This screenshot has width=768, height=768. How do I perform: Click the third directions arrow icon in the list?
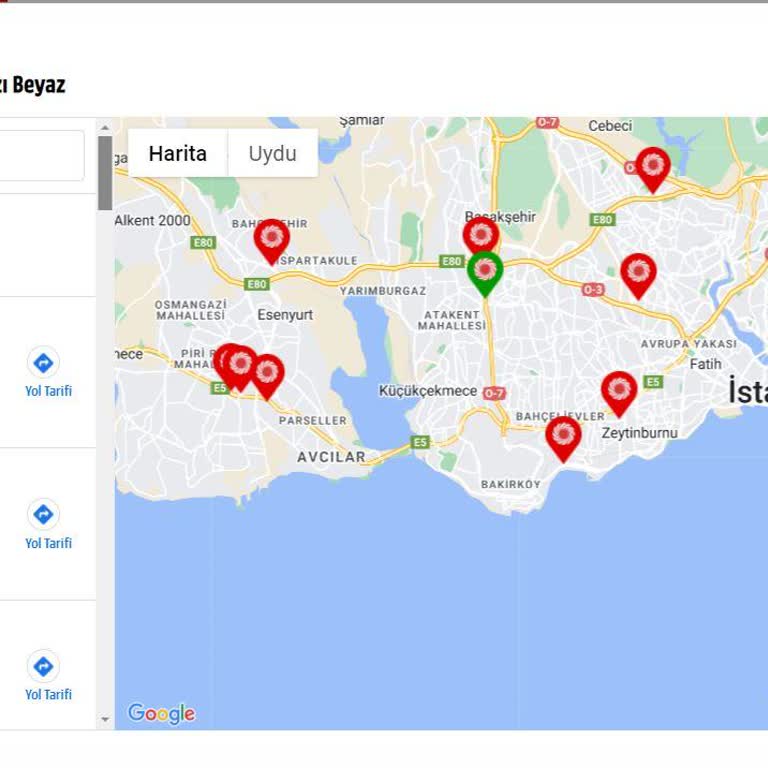click(x=43, y=666)
